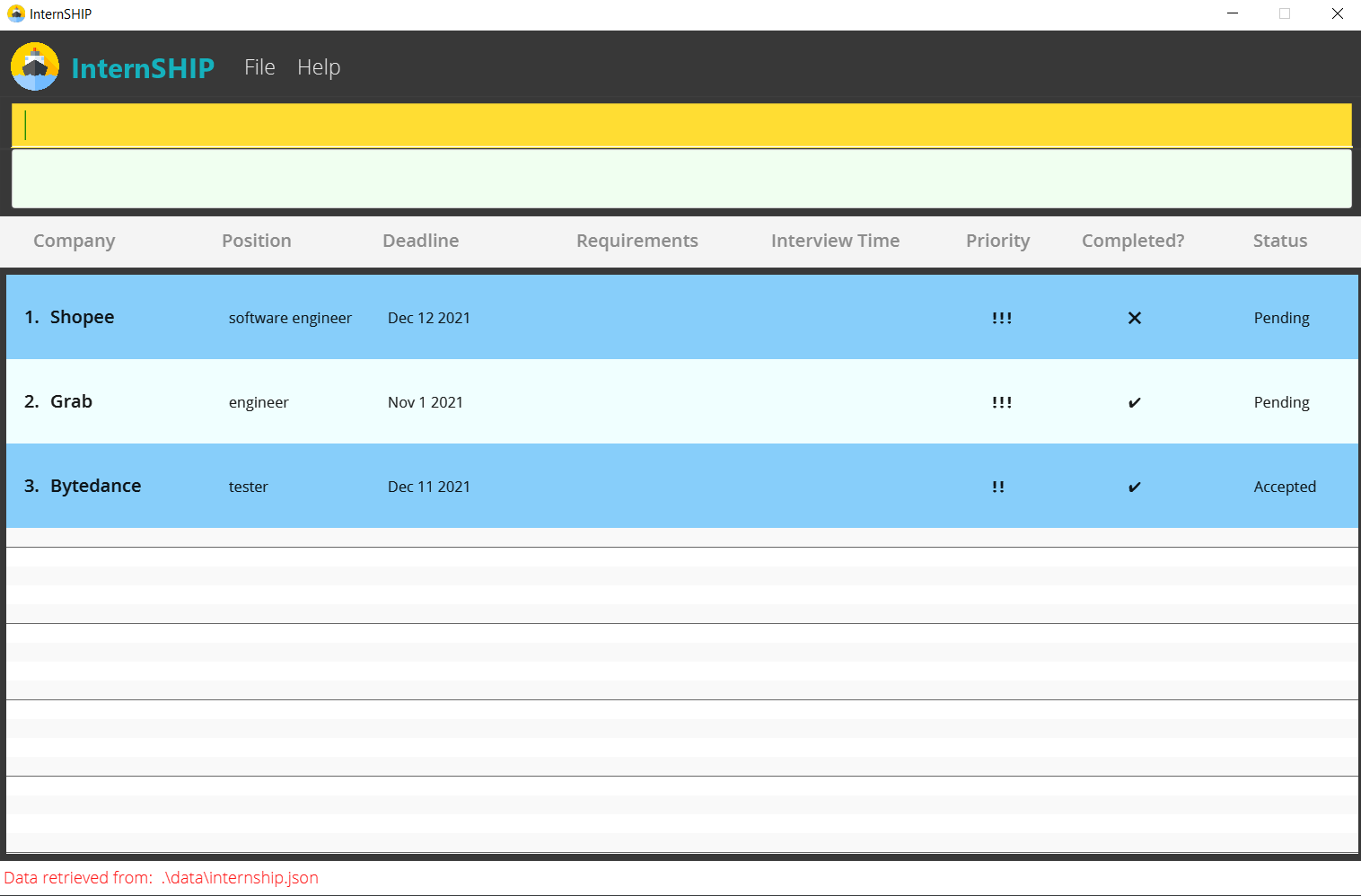The height and width of the screenshot is (896, 1361).
Task: Open the Help menu
Action: coord(319,67)
